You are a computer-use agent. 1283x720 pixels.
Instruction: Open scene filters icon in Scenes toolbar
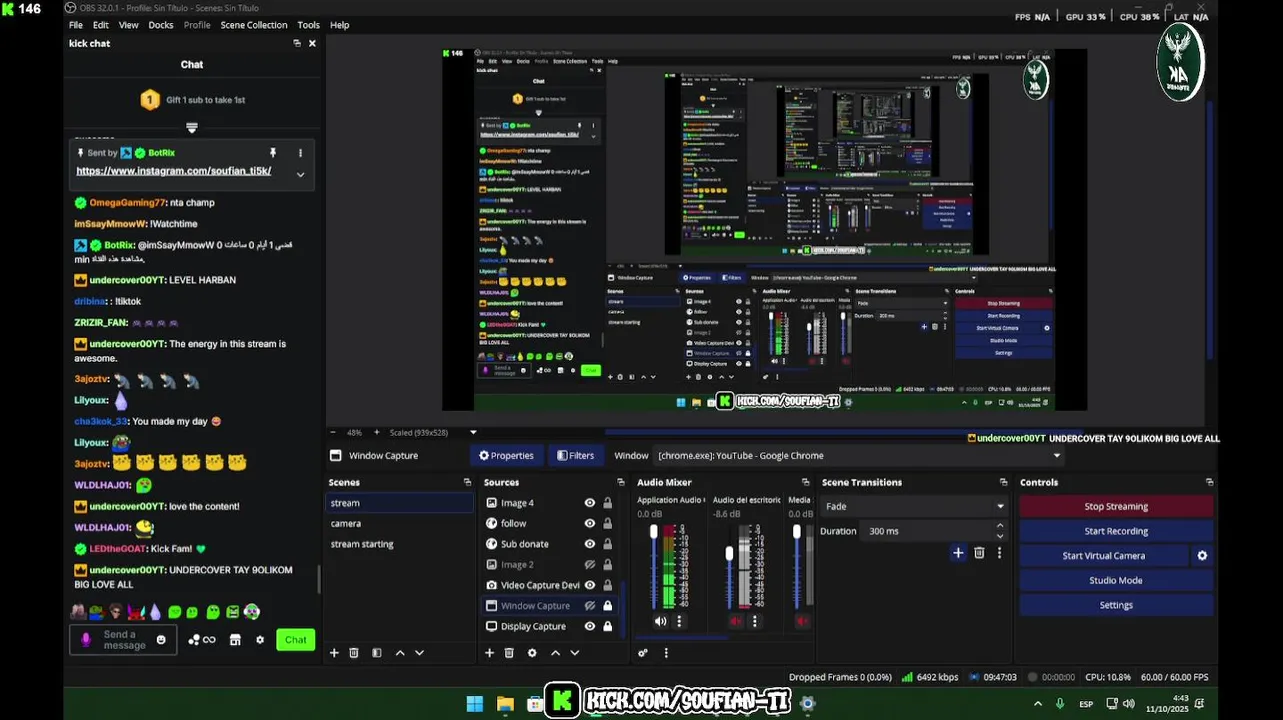click(377, 653)
